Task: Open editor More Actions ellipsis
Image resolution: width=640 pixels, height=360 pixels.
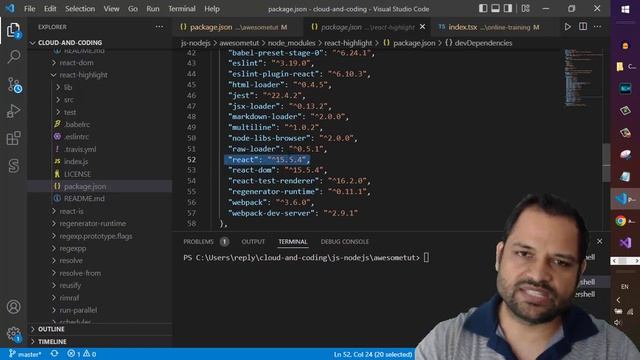Action: (x=598, y=27)
